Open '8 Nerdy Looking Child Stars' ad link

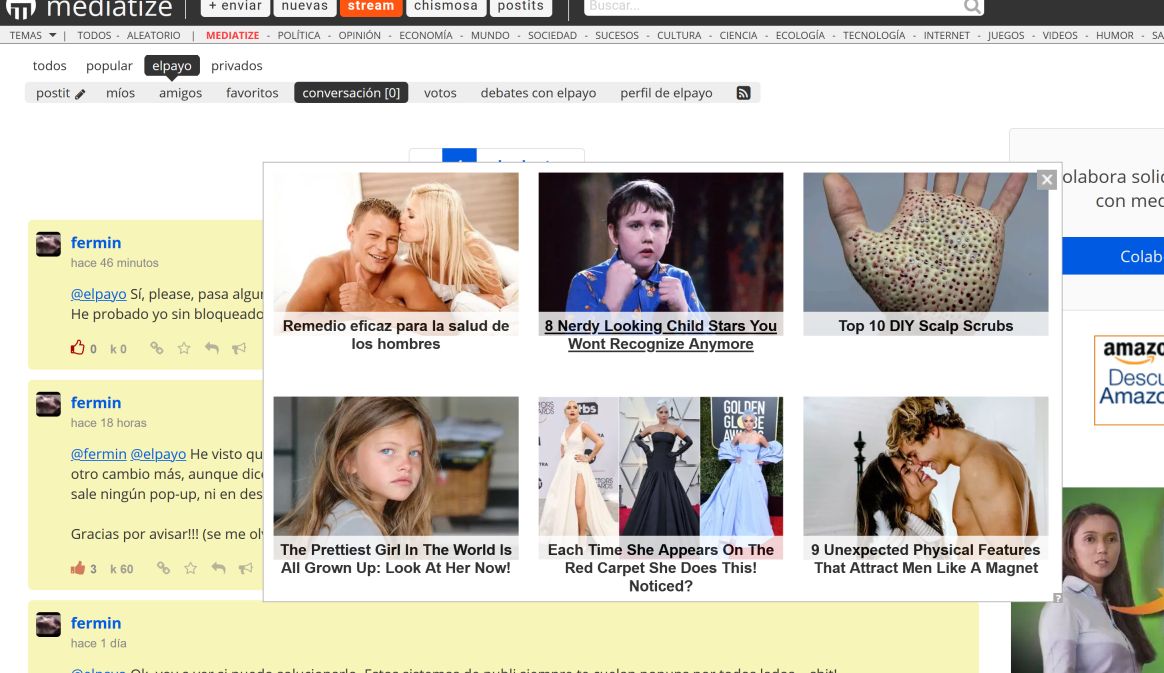coord(660,335)
